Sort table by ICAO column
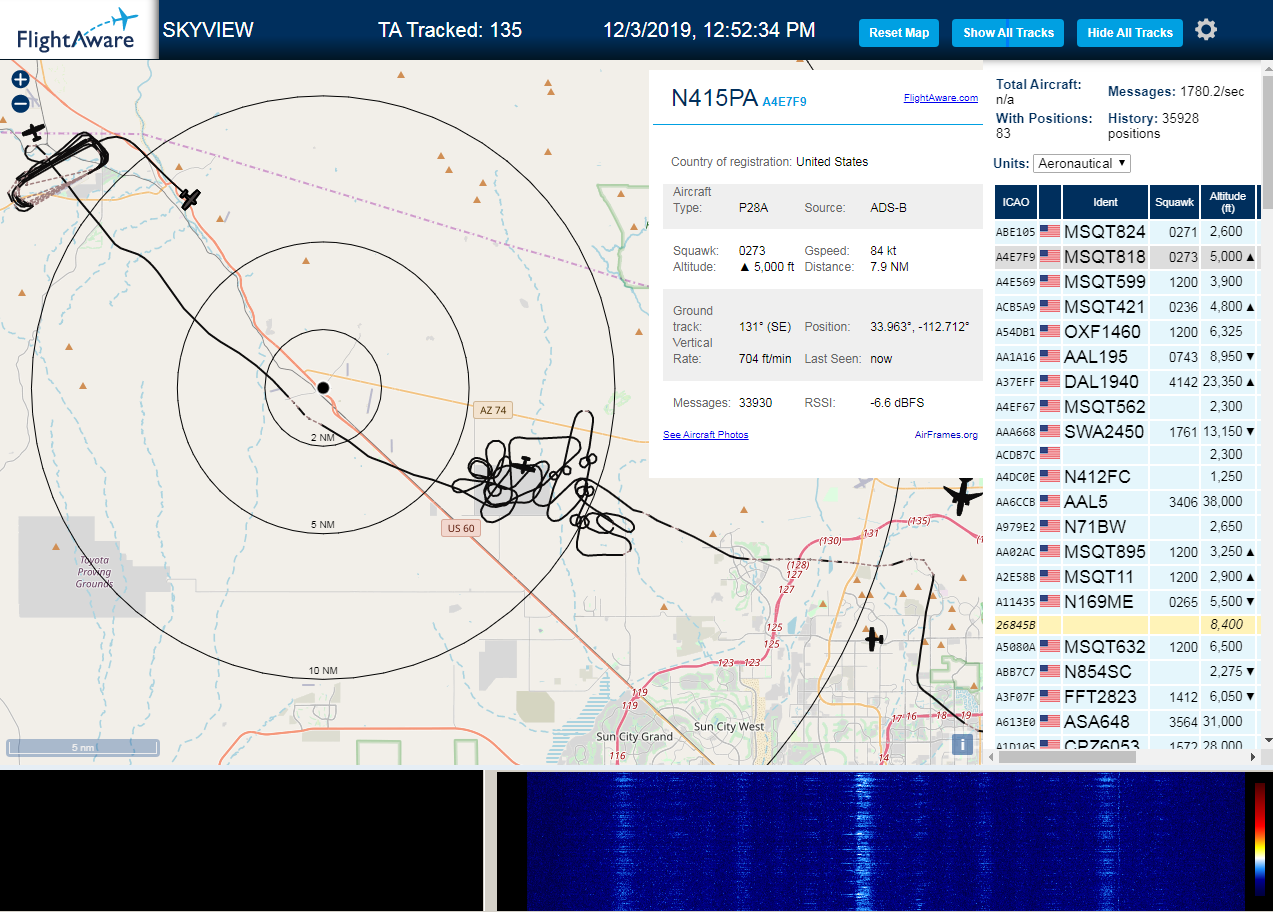Image resolution: width=1273 pixels, height=913 pixels. 1016,202
